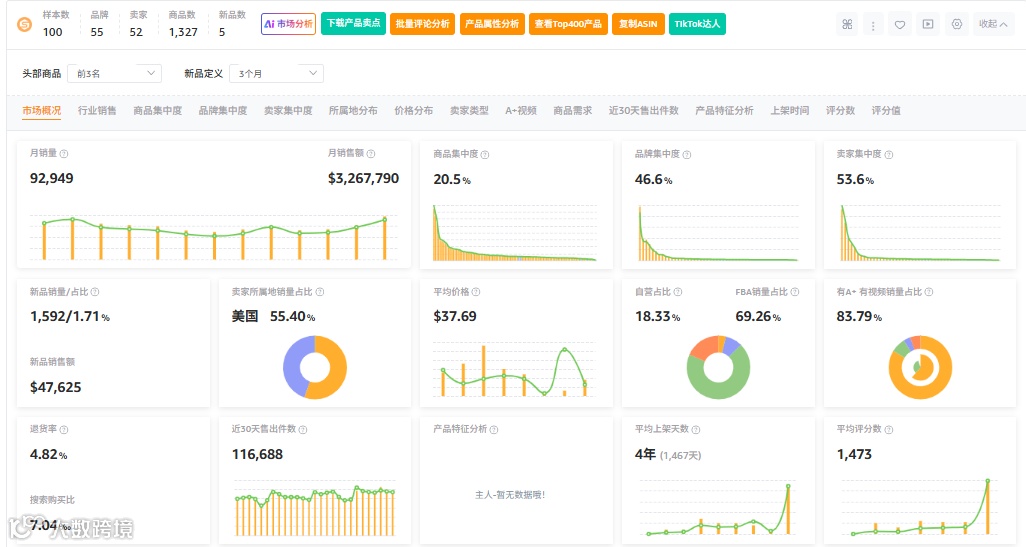Click the 新品销额 value $47,625
The width and height of the screenshot is (1026, 547).
coord(56,387)
